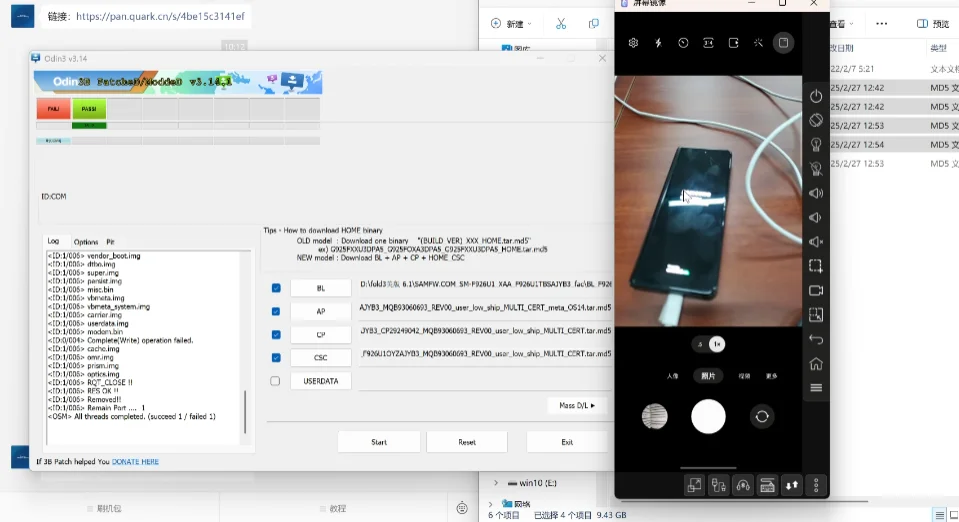This screenshot has height=522, width=959.
Task: Expand the win10 (E:) drive node
Action: 496,483
